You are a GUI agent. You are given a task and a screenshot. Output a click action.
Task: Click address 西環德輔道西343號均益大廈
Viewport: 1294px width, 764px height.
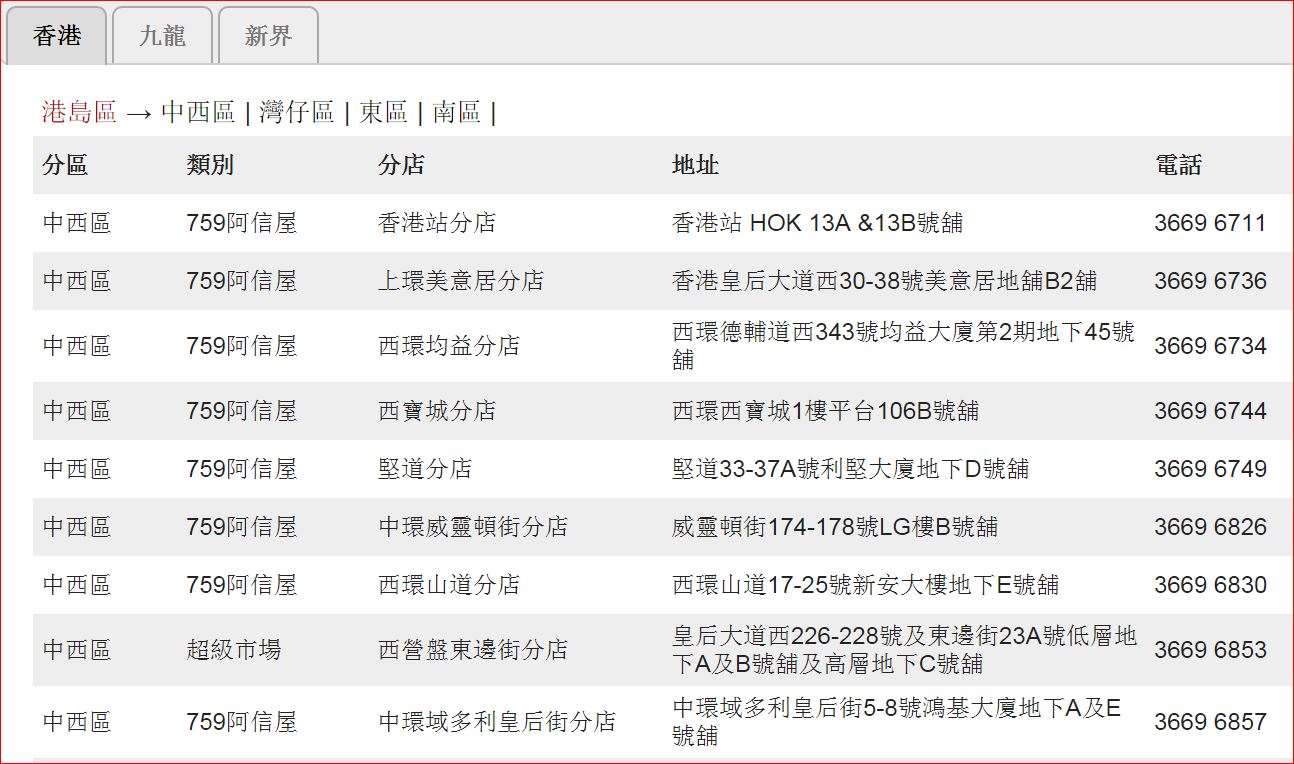point(905,346)
